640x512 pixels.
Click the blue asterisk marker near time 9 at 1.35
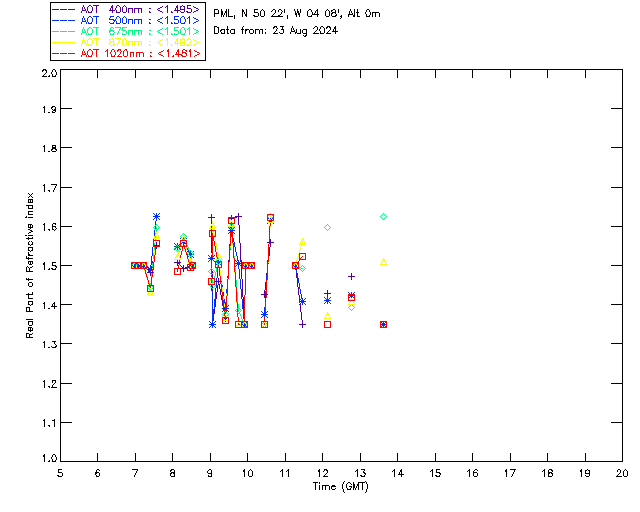click(x=212, y=325)
